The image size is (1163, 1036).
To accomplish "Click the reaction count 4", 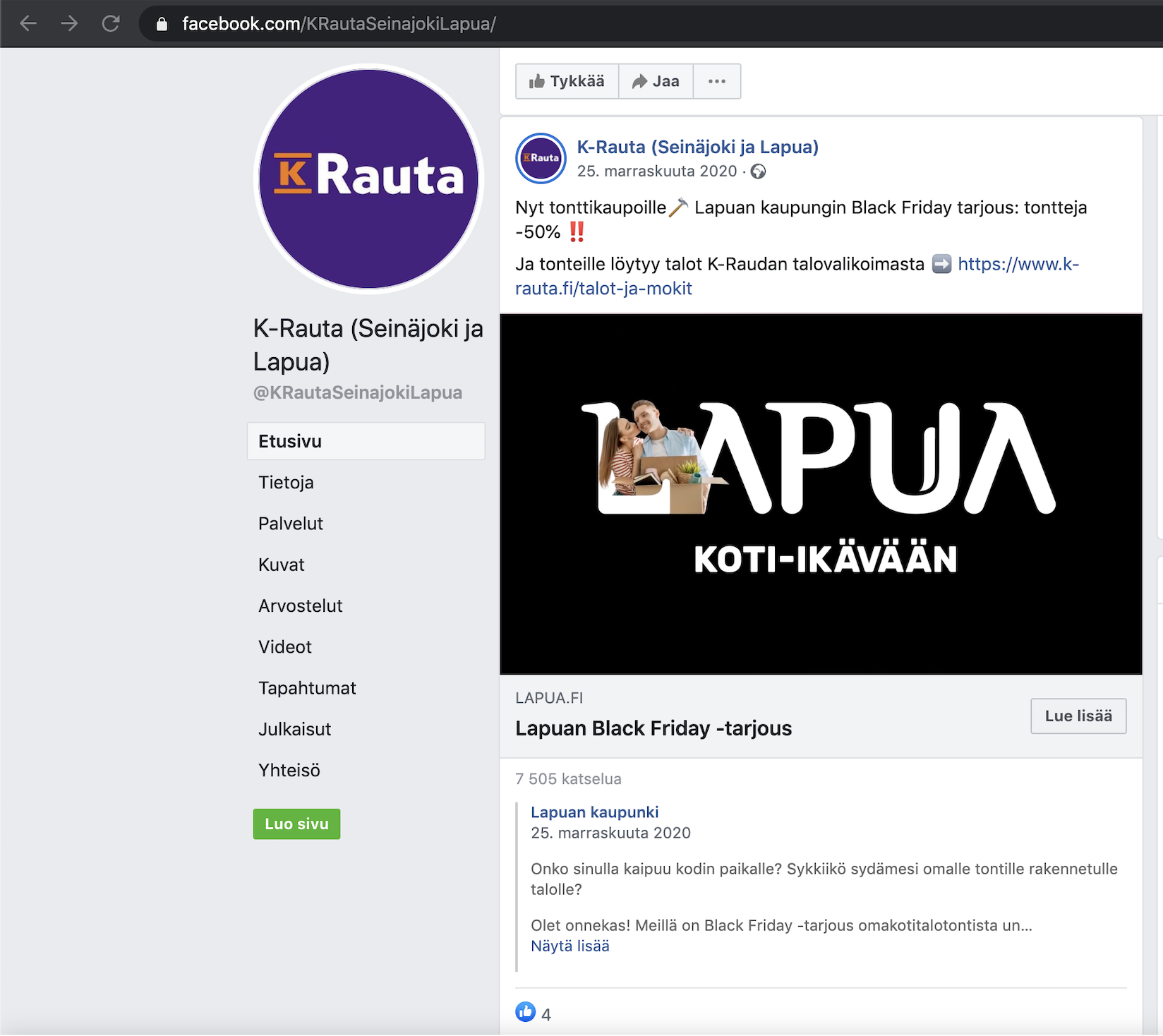I will tap(546, 1014).
